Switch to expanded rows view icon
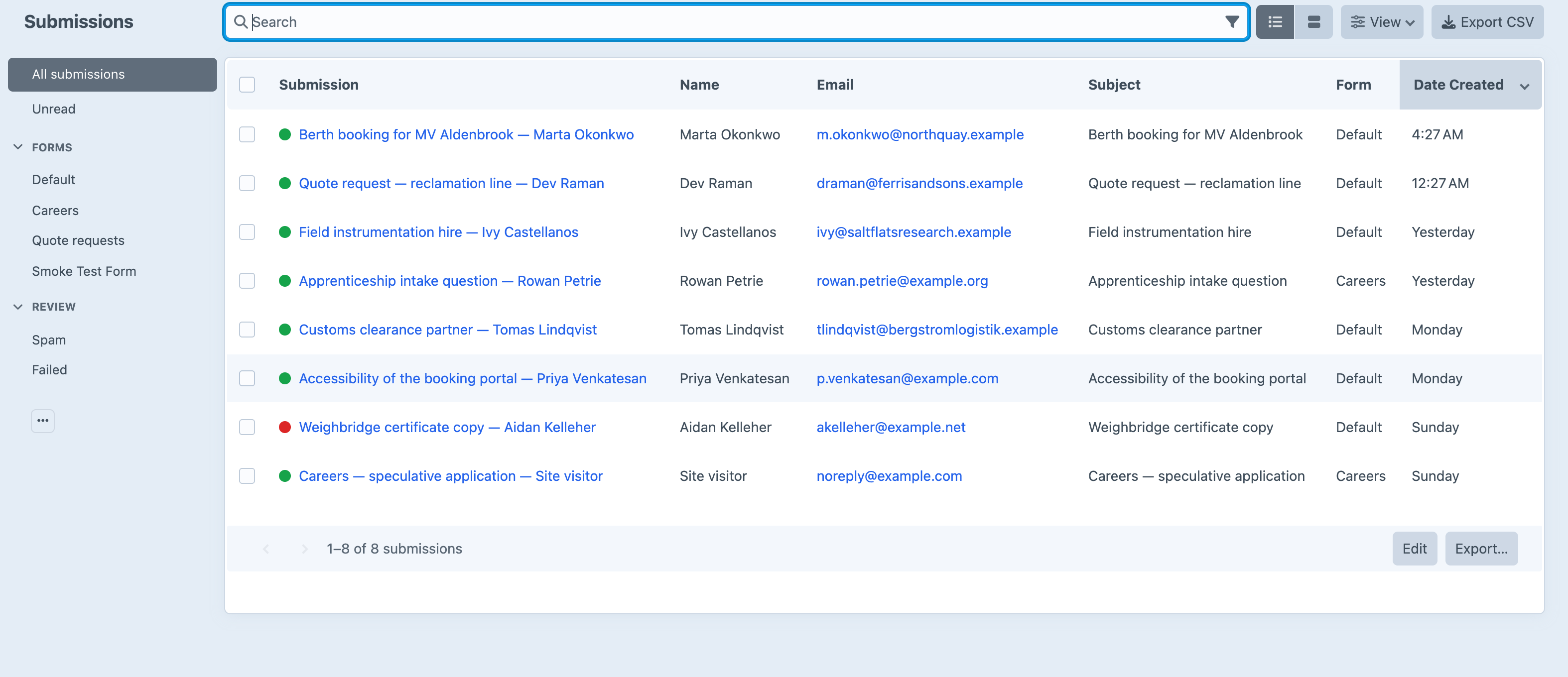Viewport: 1568px width, 677px height. tap(1313, 22)
